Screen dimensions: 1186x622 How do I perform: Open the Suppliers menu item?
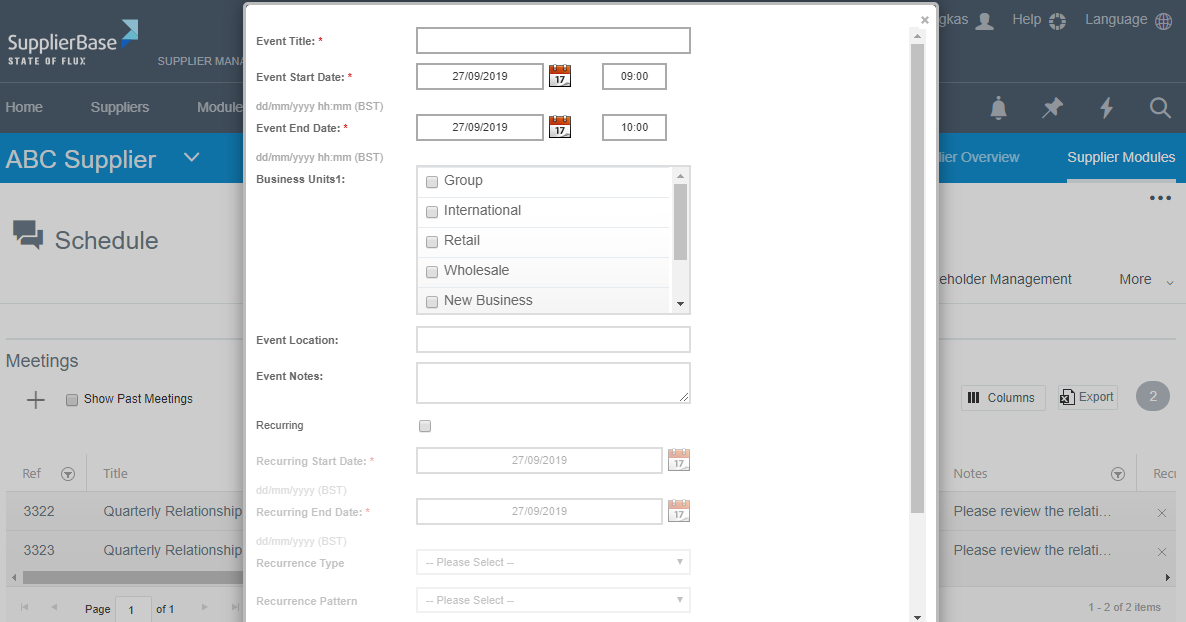coord(119,107)
